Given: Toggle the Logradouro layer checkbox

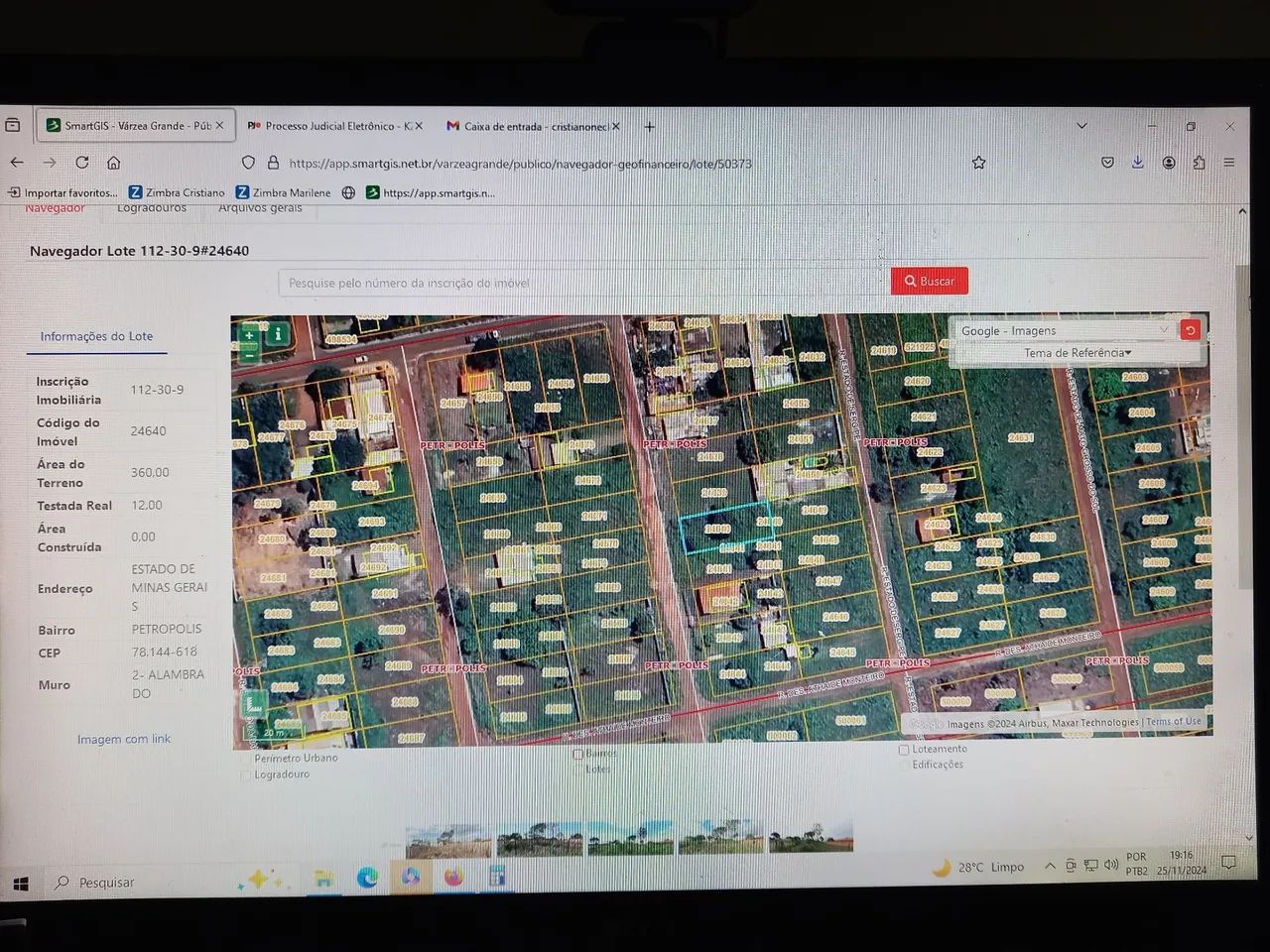Looking at the screenshot, I should [x=246, y=775].
